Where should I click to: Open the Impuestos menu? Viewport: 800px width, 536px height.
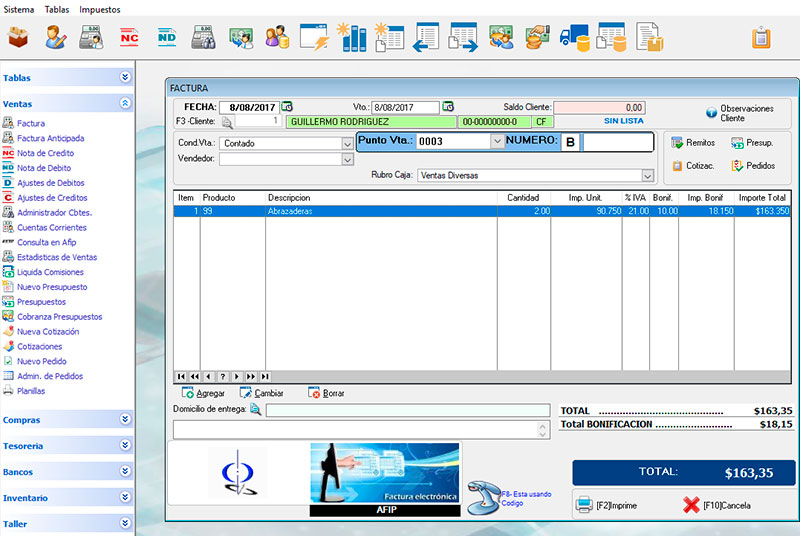100,9
